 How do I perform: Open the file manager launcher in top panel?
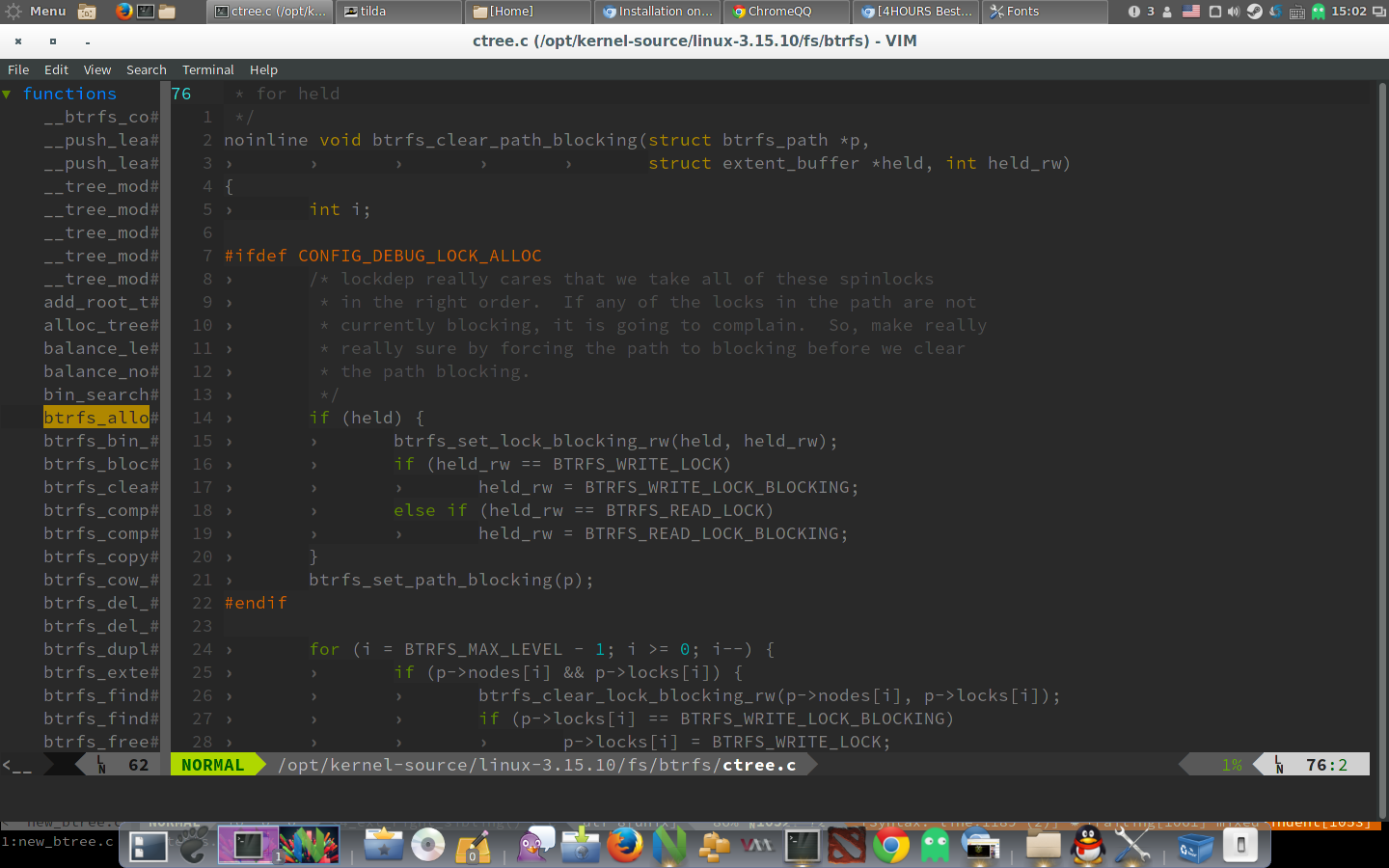(167, 12)
